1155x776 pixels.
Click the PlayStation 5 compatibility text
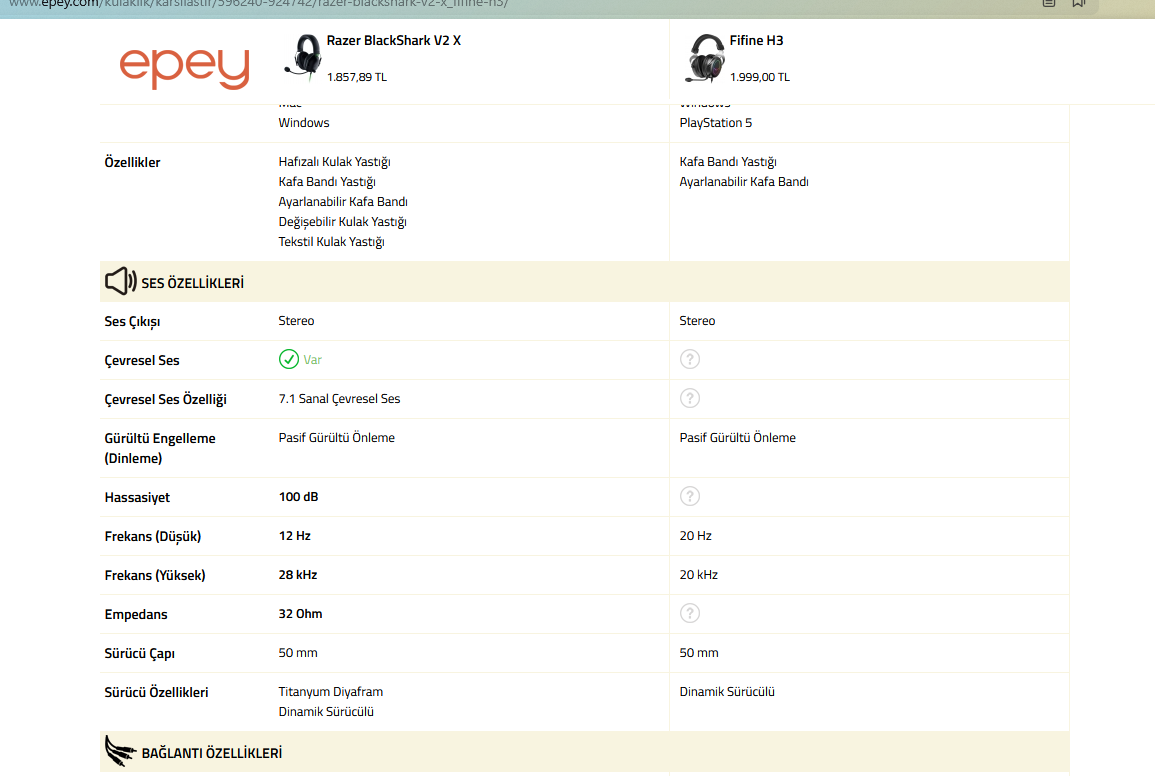[715, 123]
